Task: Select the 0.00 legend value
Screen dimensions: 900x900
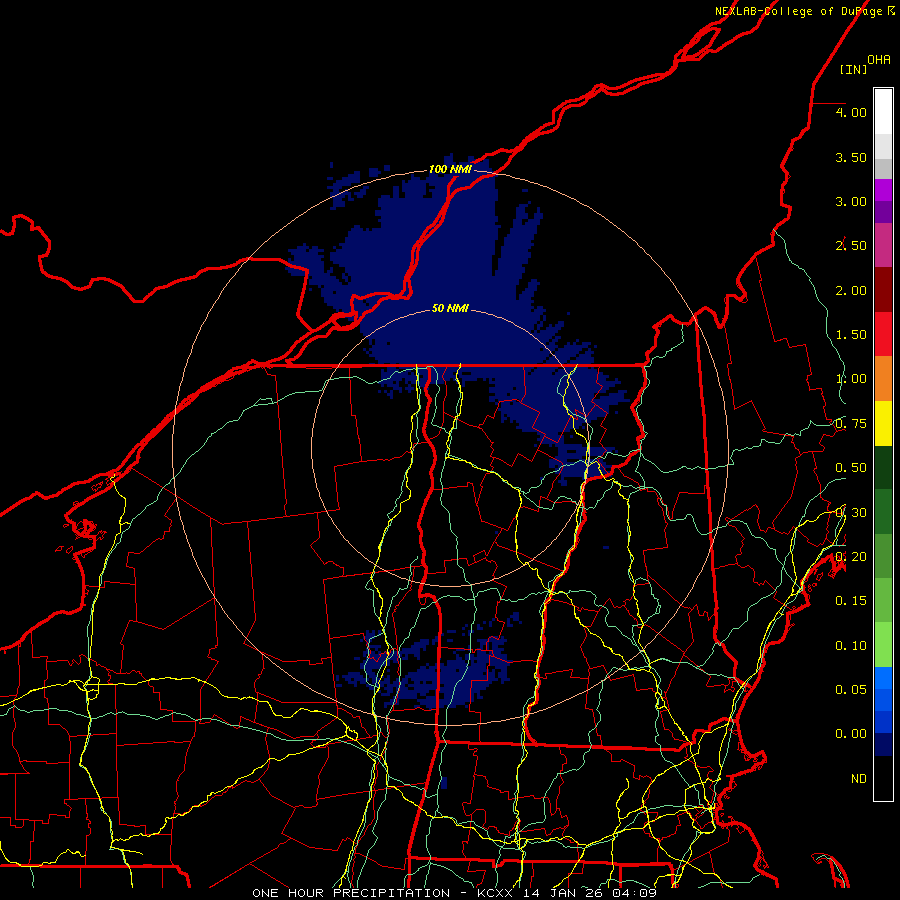Action: tap(851, 734)
